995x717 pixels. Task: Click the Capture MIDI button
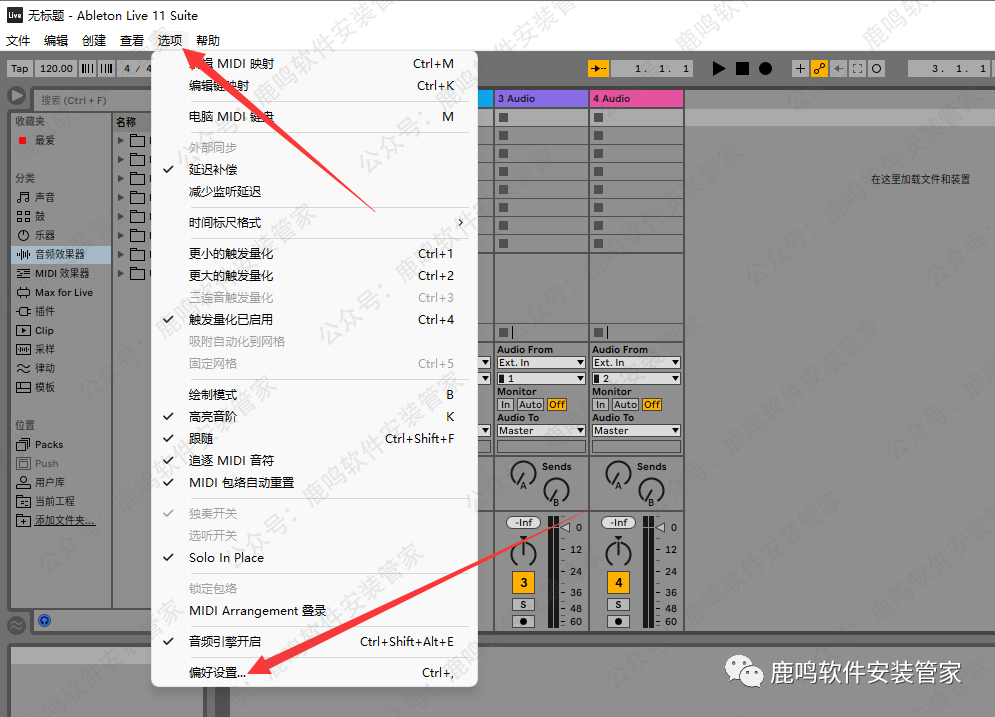[x=857, y=69]
